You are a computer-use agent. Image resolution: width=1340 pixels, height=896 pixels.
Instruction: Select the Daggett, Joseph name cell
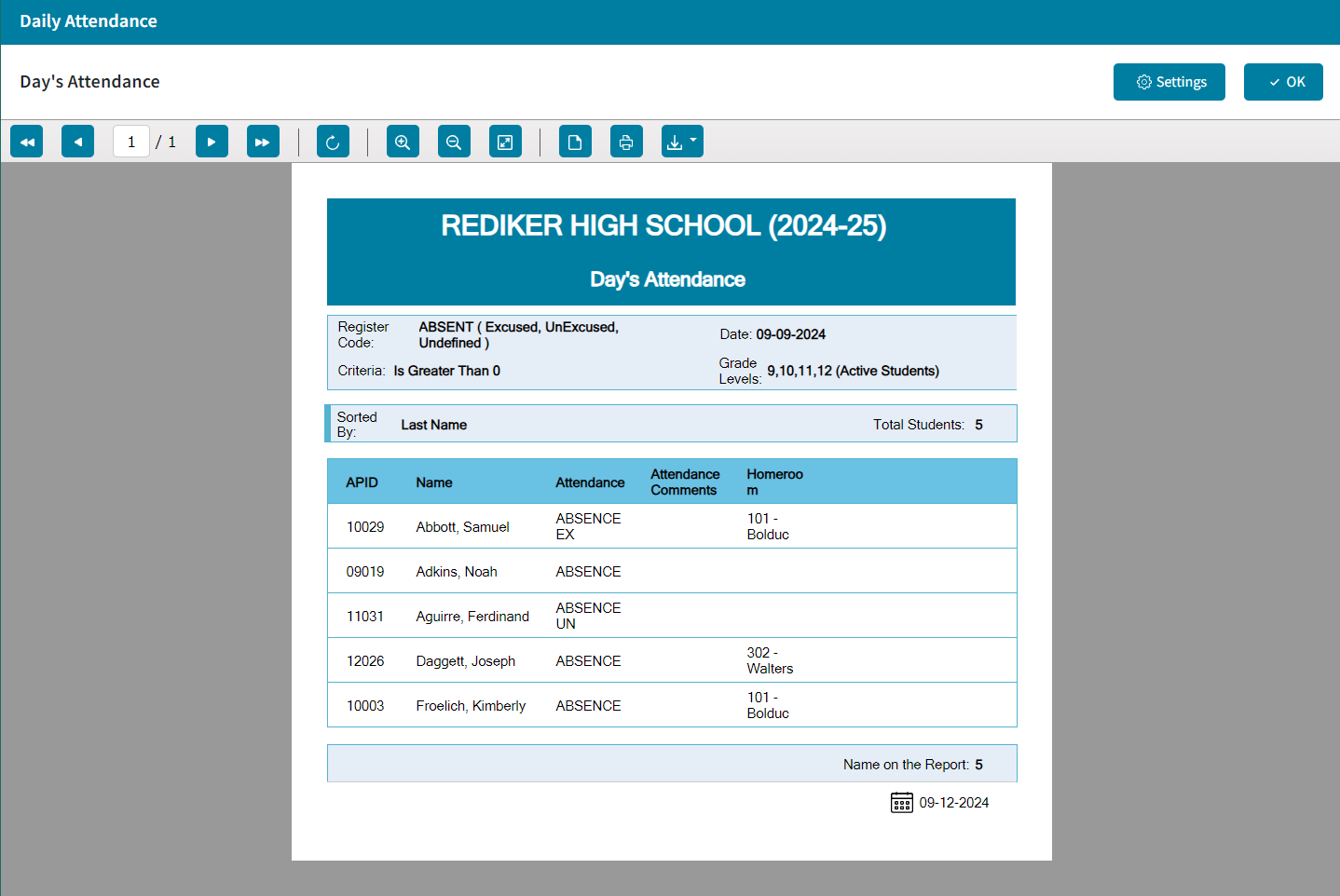point(465,661)
